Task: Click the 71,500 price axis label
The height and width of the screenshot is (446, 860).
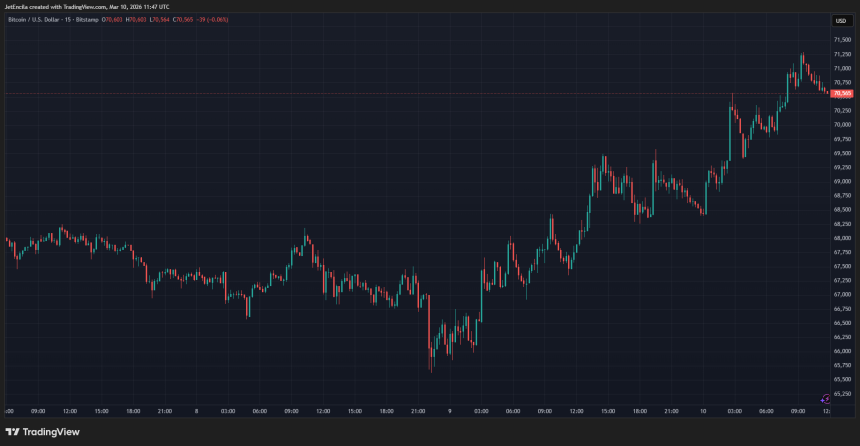Action: (x=841, y=40)
